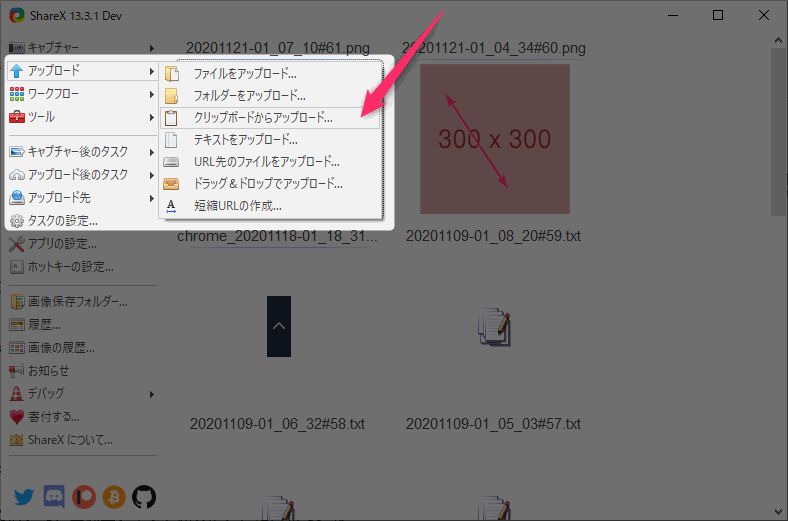Click the globe icon for アップロード先
The width and height of the screenshot is (788, 521).
tap(17, 197)
